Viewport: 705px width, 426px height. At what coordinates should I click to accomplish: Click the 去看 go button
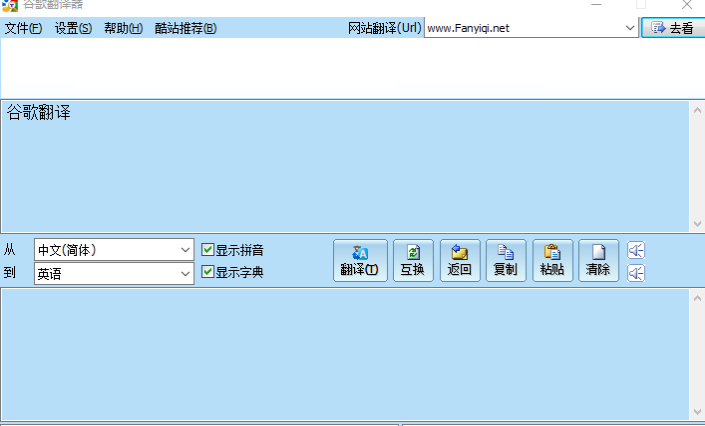point(673,28)
